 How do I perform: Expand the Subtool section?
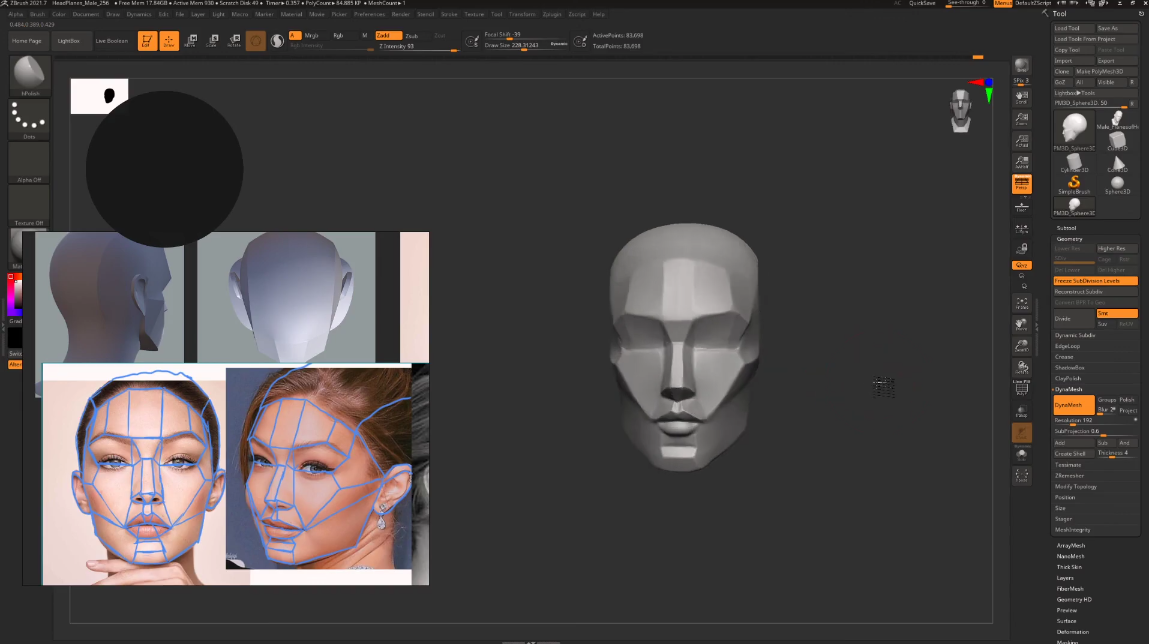coord(1066,228)
